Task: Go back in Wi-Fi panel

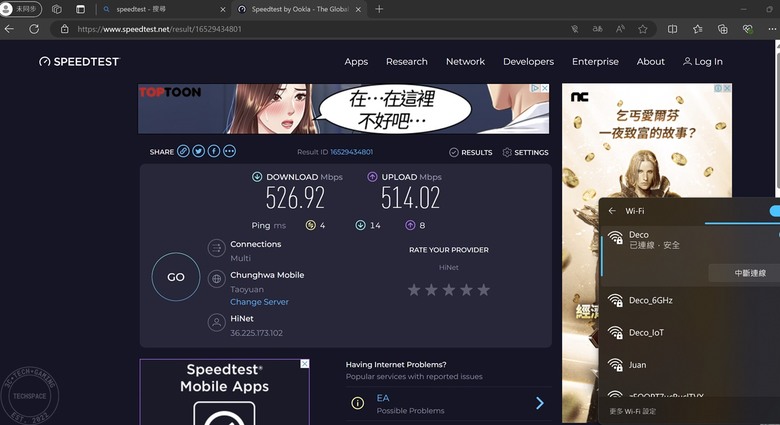Action: (612, 211)
